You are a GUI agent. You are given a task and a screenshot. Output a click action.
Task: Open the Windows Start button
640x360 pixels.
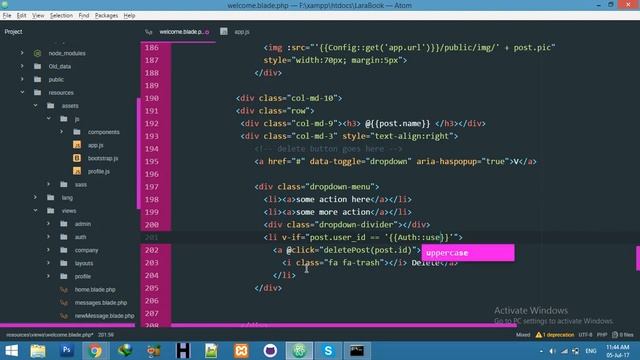pos(11,351)
